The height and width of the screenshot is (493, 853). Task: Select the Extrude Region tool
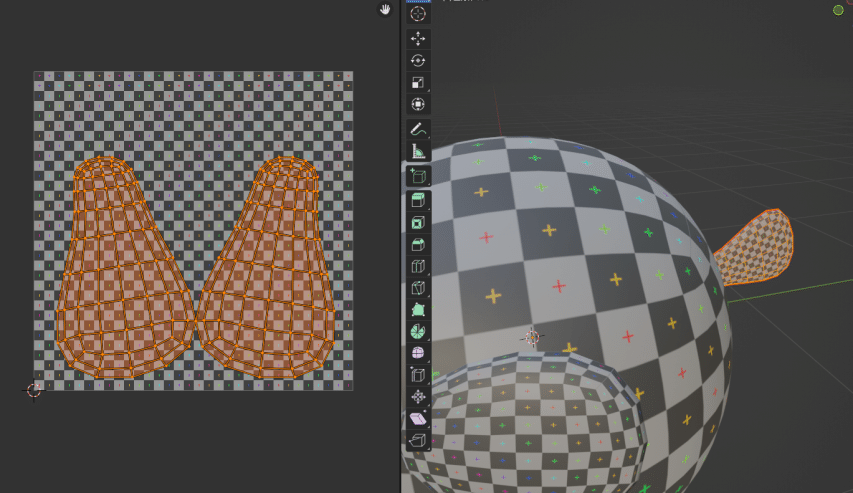pyautogui.click(x=418, y=201)
